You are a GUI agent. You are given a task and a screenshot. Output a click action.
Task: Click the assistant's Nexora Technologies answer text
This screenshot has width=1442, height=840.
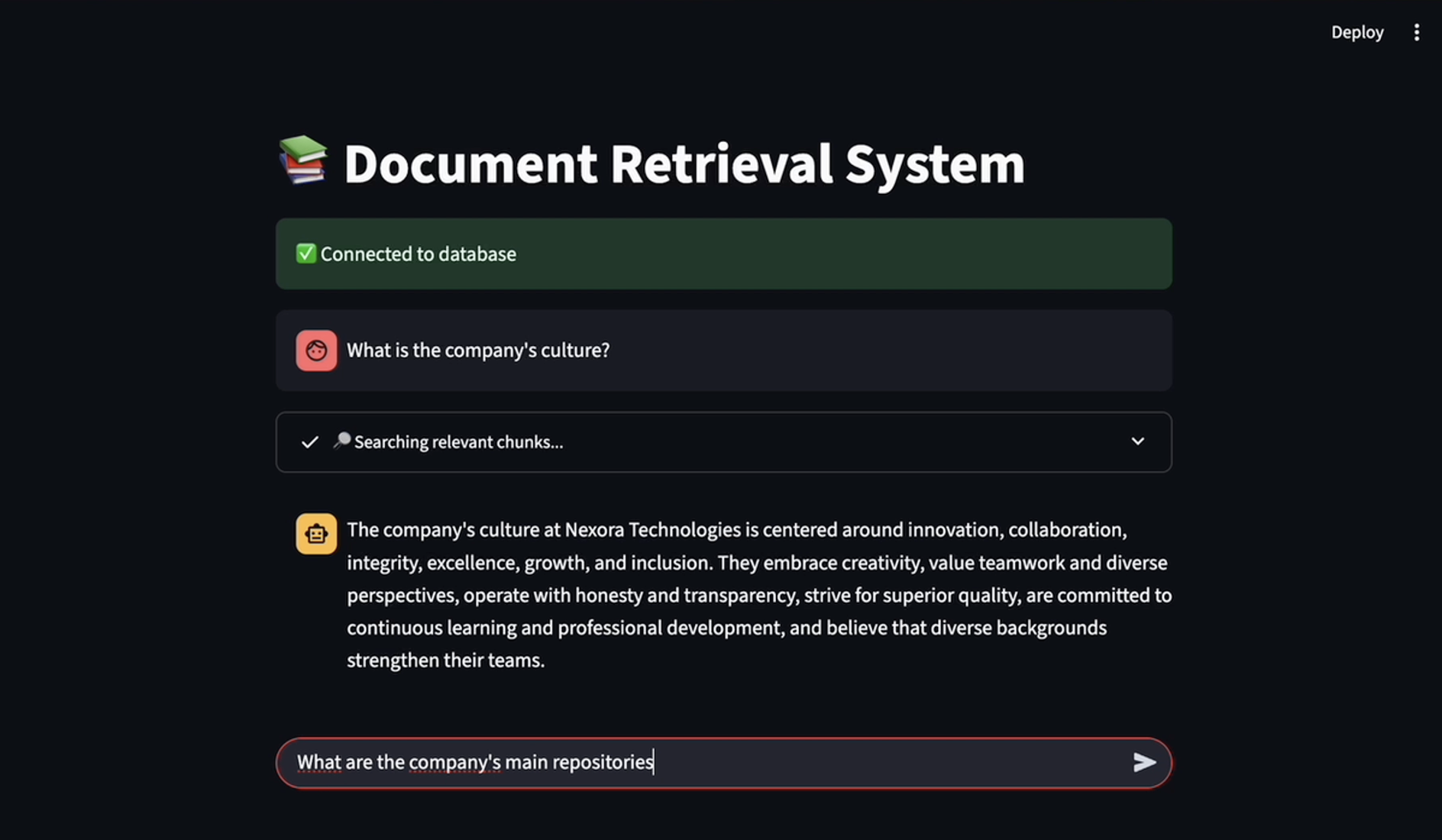[x=759, y=595]
